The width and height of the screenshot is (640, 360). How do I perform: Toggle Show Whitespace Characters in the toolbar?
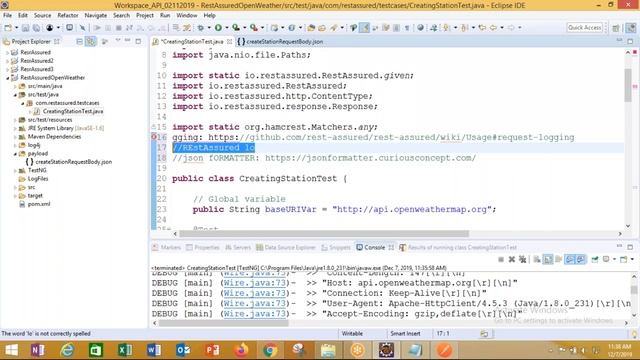click(407, 28)
